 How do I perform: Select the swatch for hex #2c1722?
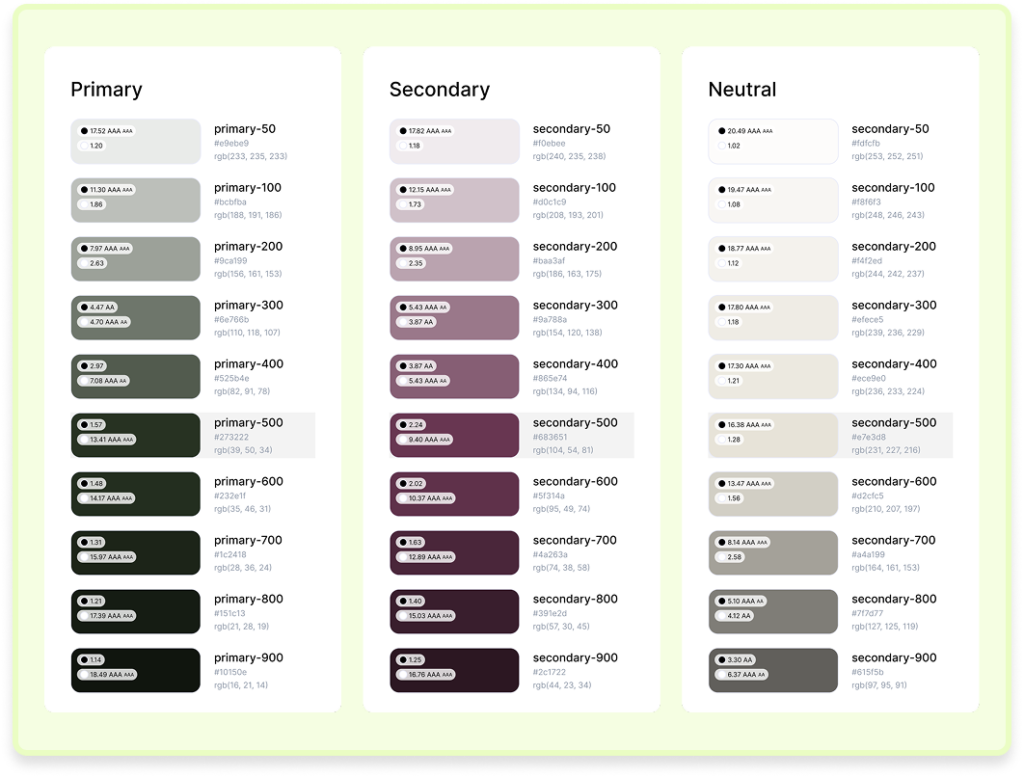(455, 670)
